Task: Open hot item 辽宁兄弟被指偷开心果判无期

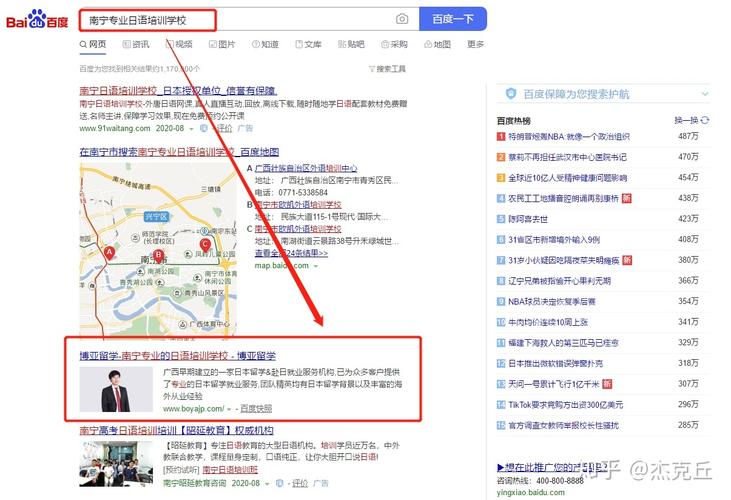Action: [559, 281]
